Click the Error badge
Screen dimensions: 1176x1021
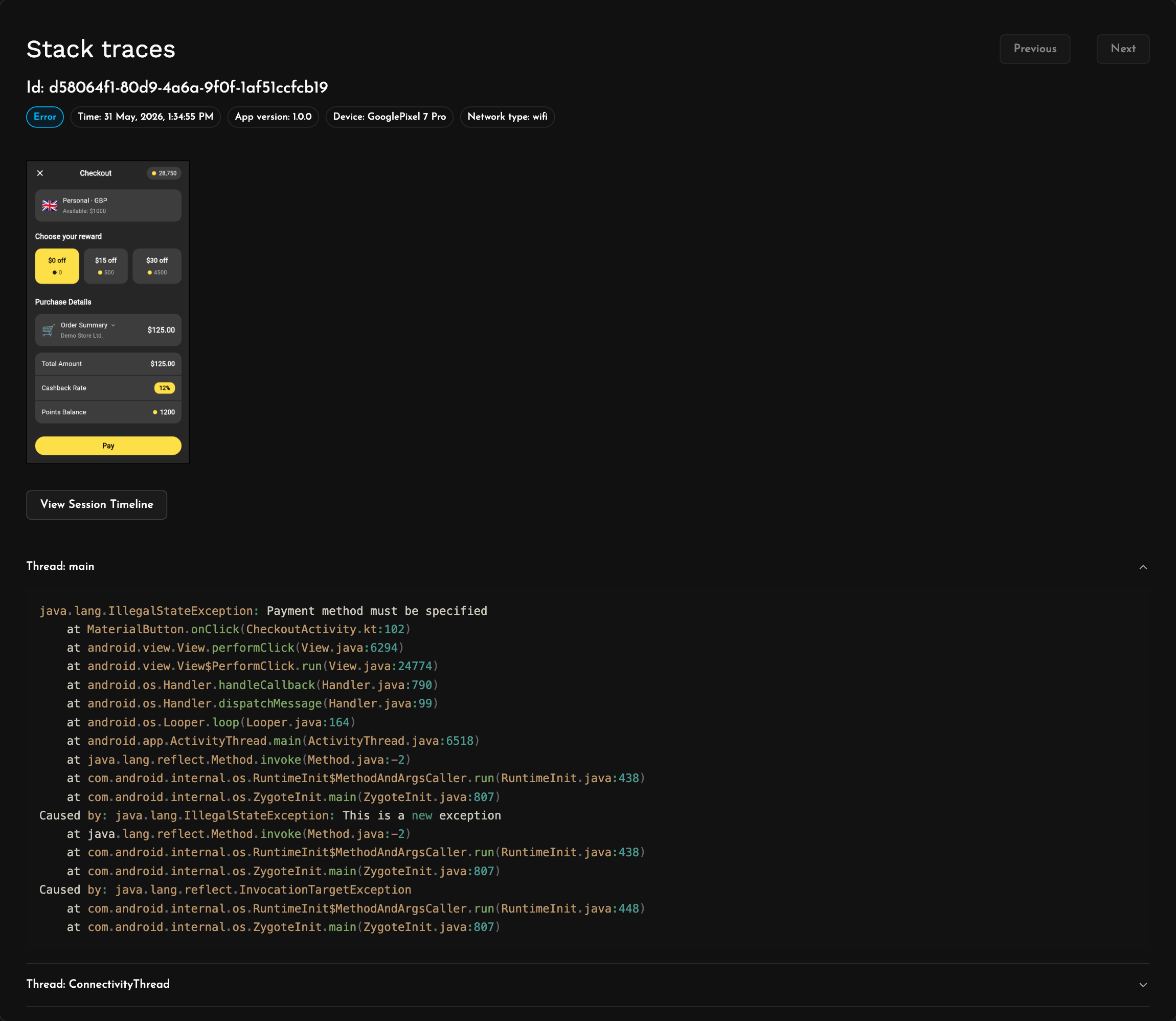45,117
